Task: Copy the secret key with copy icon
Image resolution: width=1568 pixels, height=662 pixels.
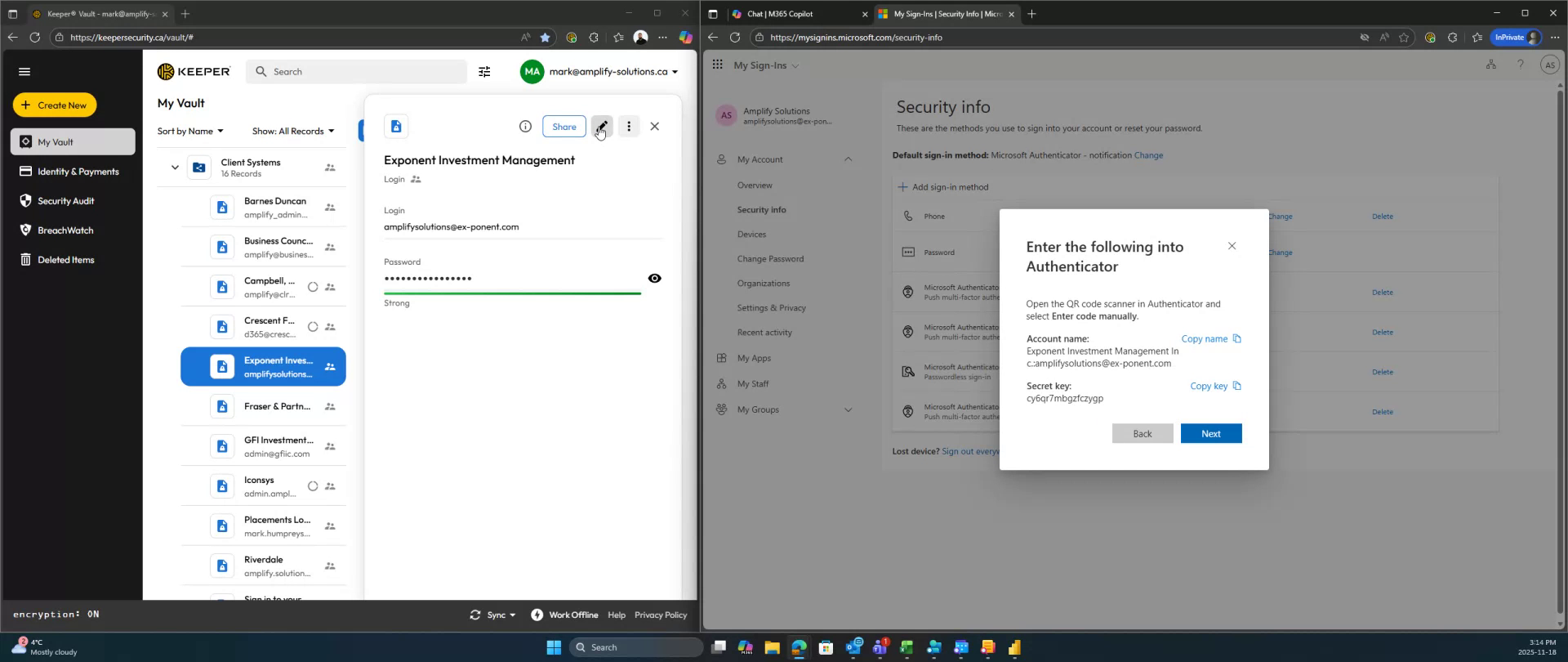Action: click(1237, 387)
